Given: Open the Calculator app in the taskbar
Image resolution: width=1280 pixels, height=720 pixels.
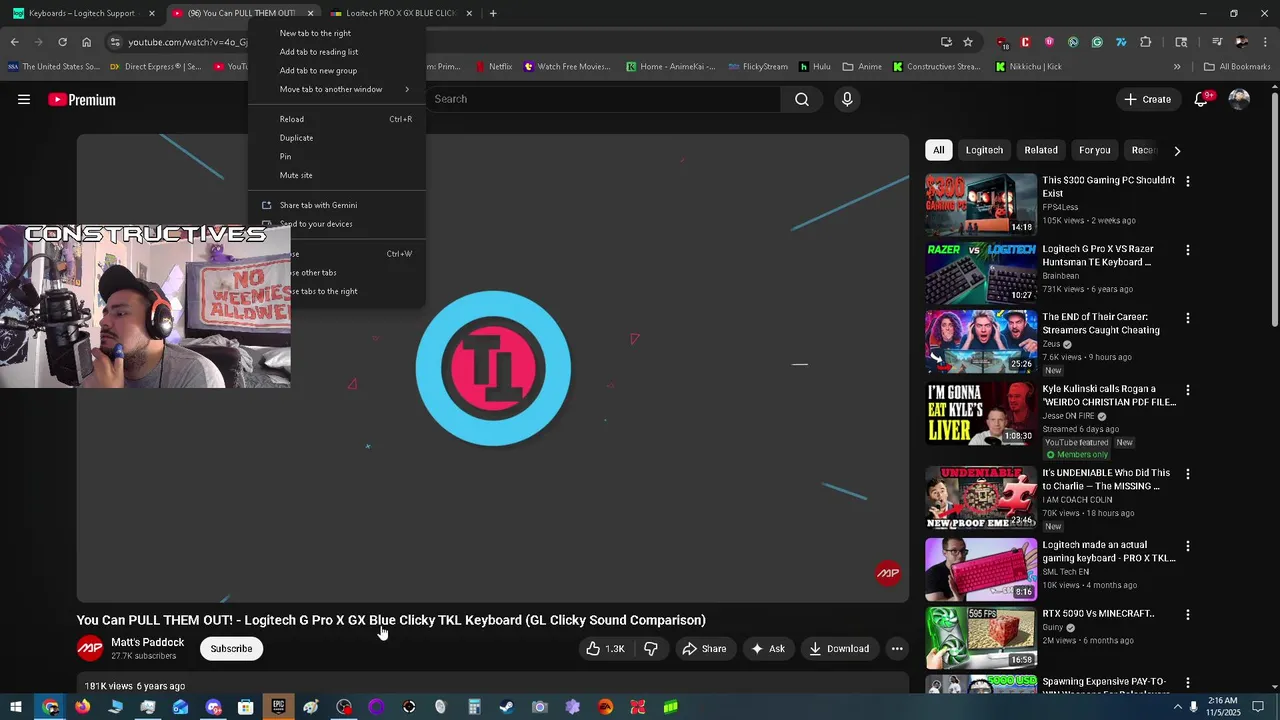Looking at the screenshot, I should [474, 707].
